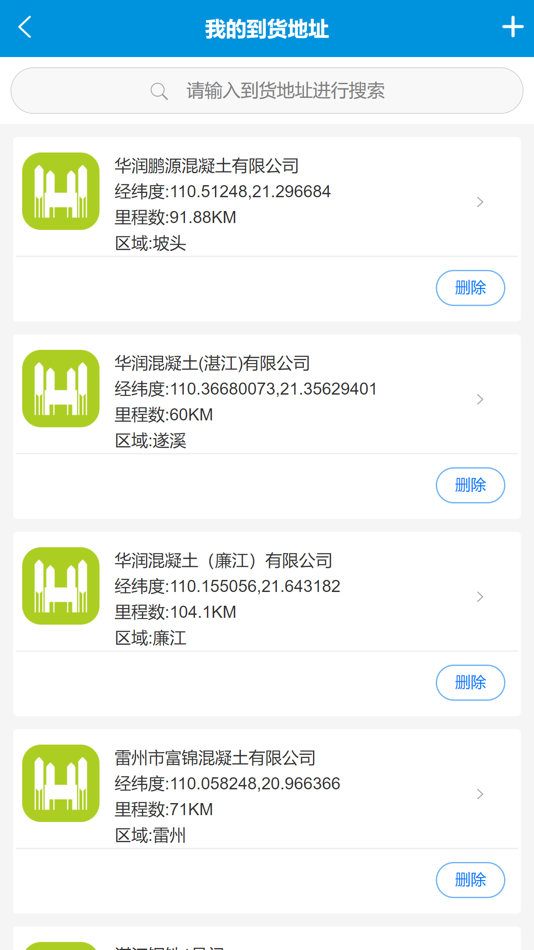Delete the 华润混凝土（廉江）有限公司 address
534x950 pixels.
pos(470,683)
